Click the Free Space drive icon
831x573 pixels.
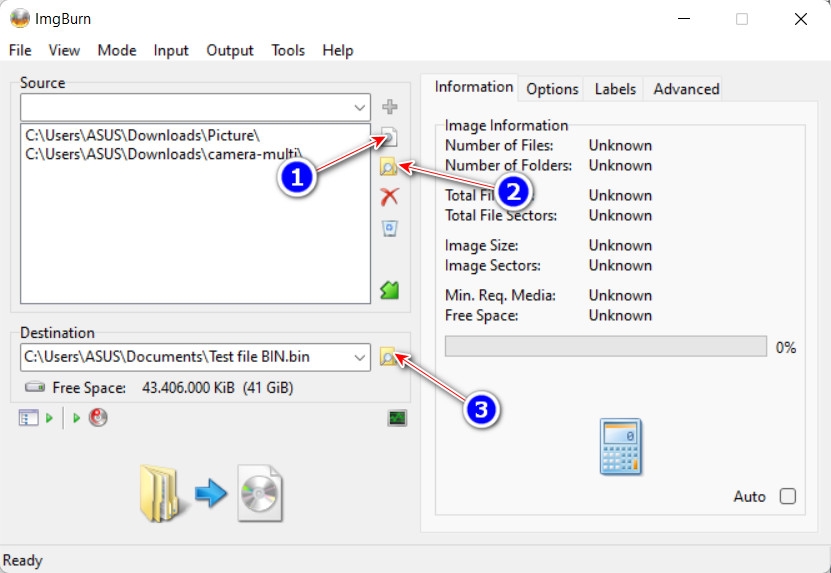tap(35, 387)
